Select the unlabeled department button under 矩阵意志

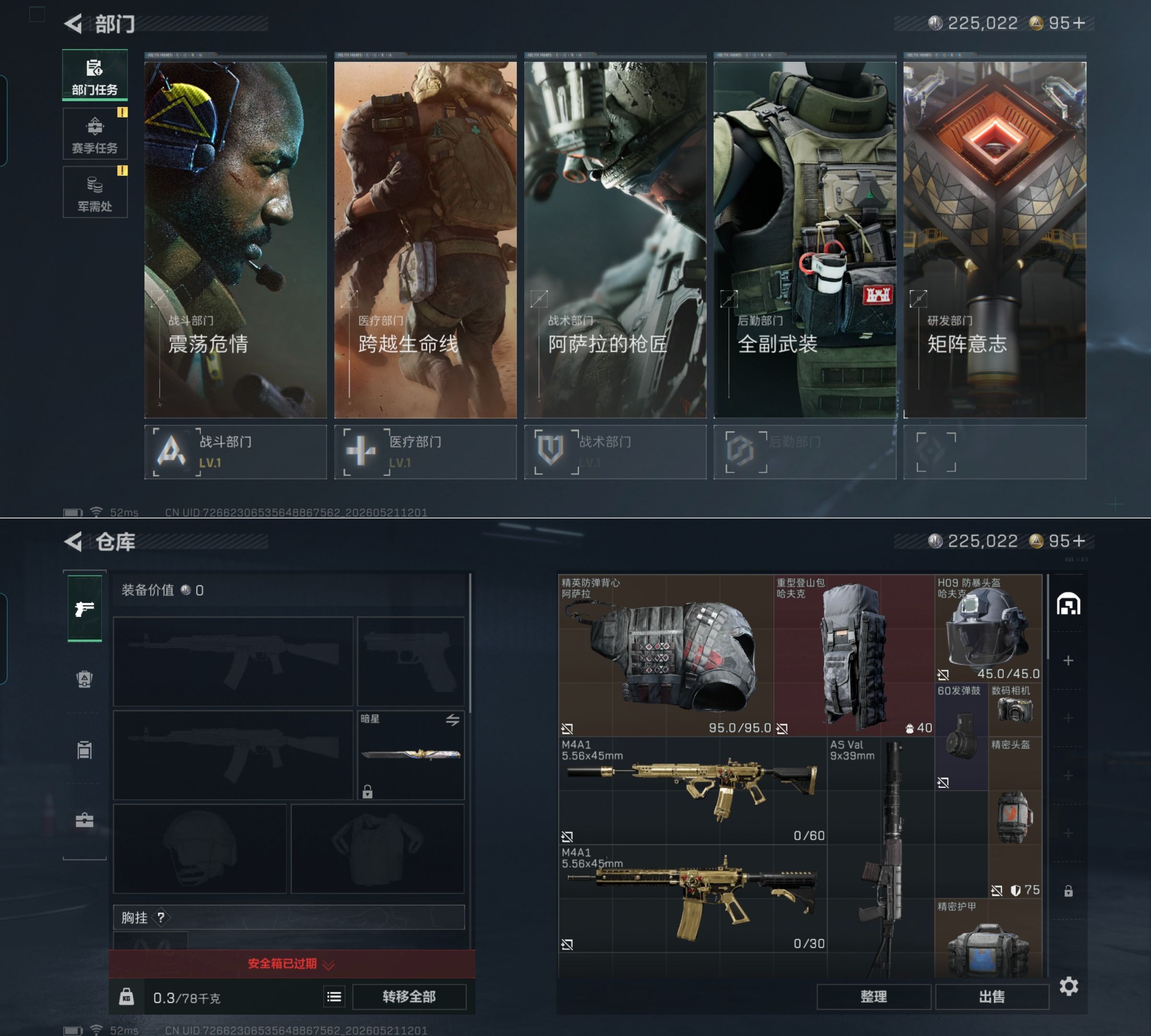click(x=995, y=452)
